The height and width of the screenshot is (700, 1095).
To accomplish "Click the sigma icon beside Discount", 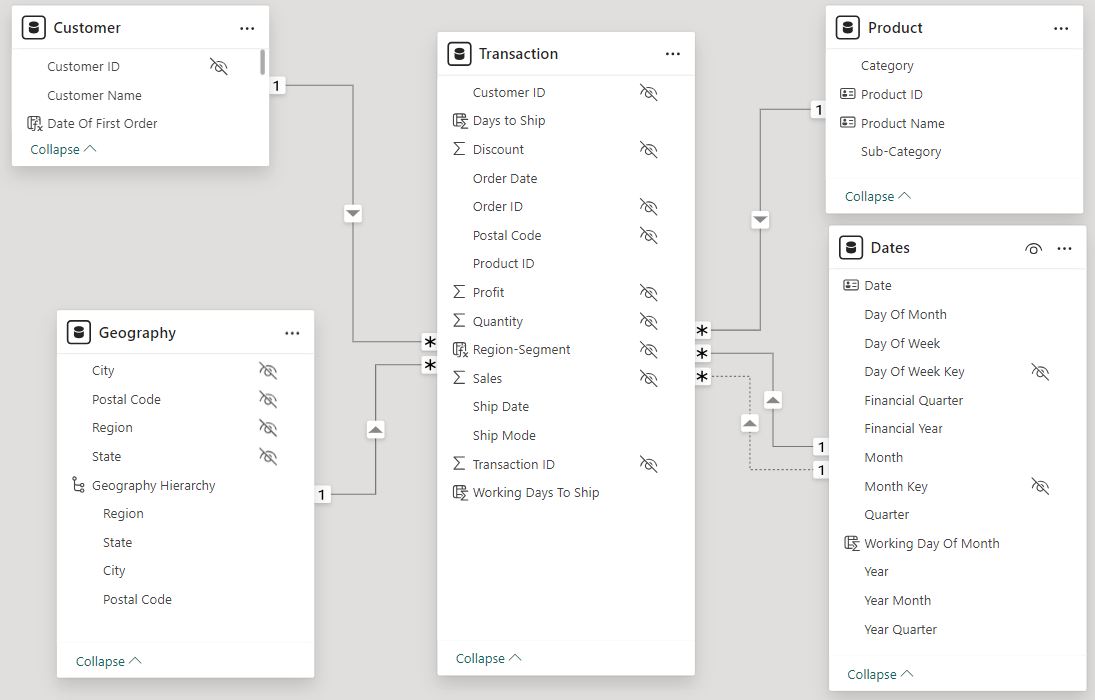I will (459, 149).
